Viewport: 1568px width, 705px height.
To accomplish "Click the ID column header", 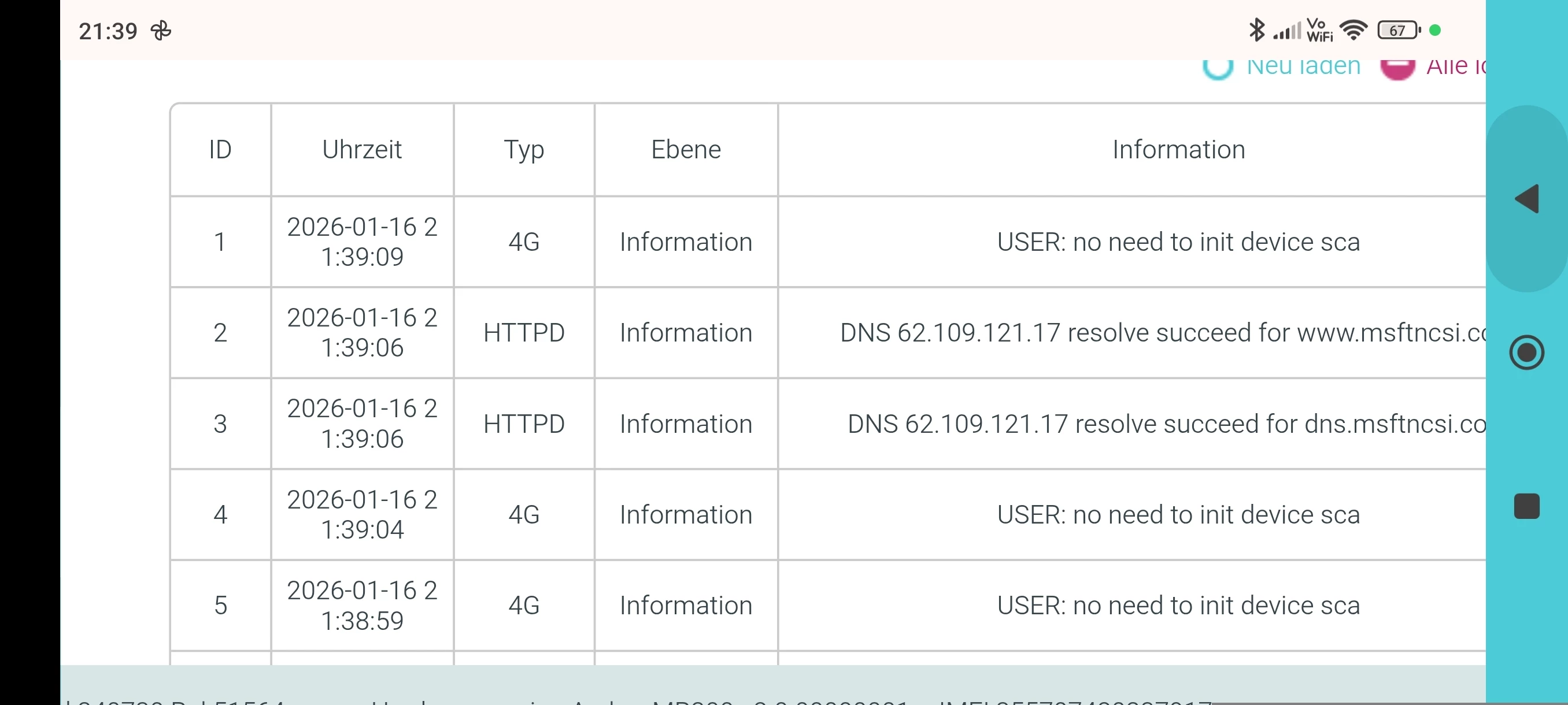I will [x=220, y=150].
